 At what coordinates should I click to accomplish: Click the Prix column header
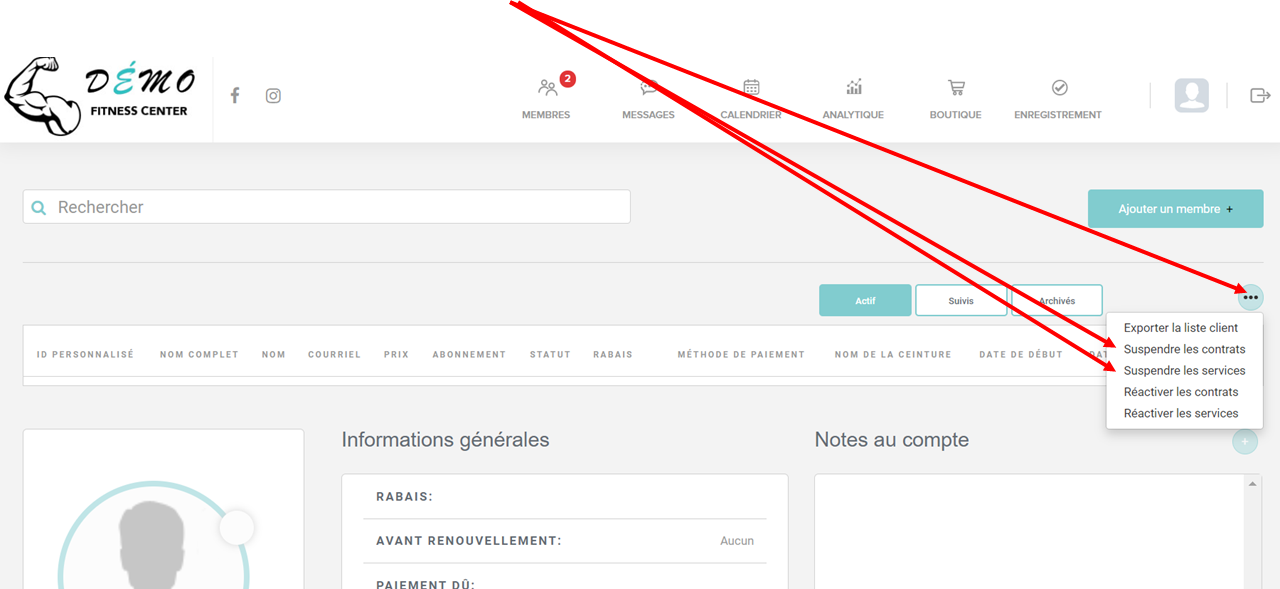coord(397,354)
